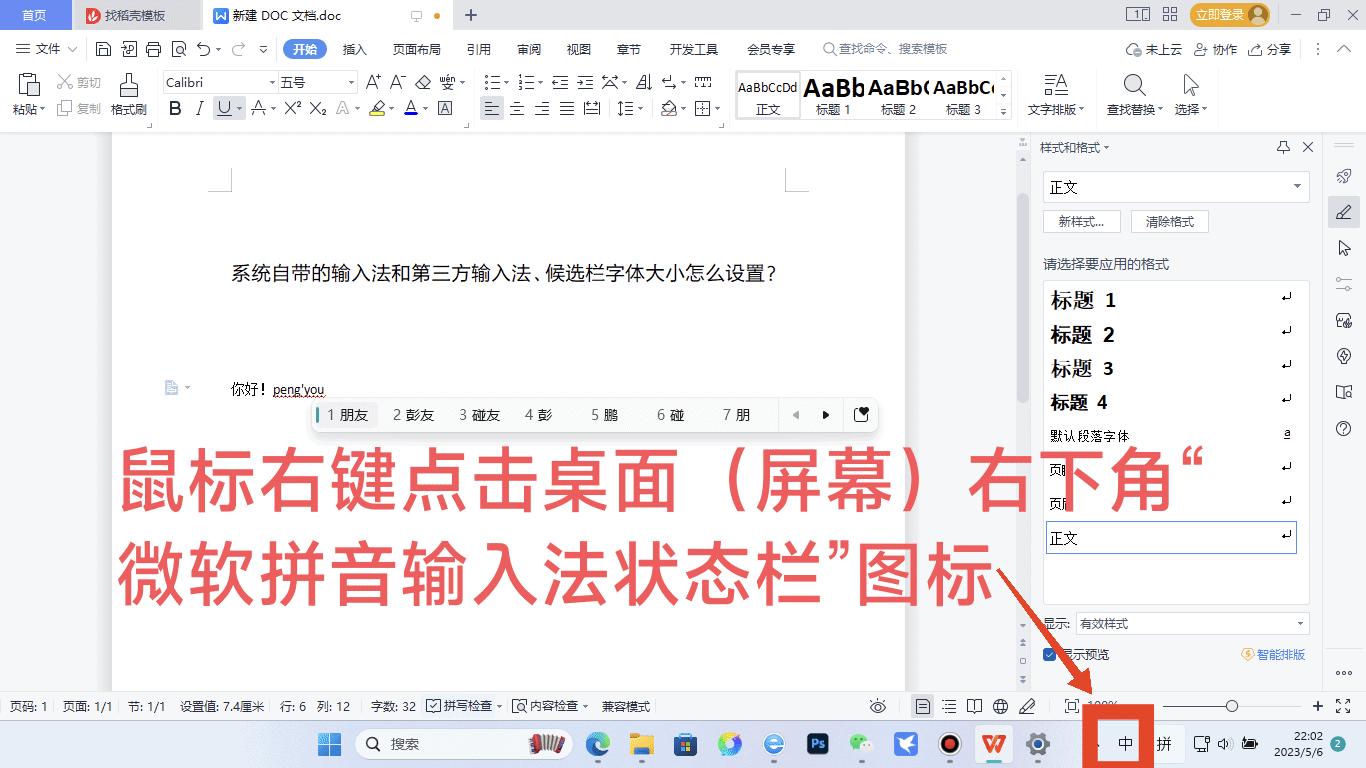Click the print icon on quick access toolbar
Screen dimensions: 1366x768
(153, 48)
